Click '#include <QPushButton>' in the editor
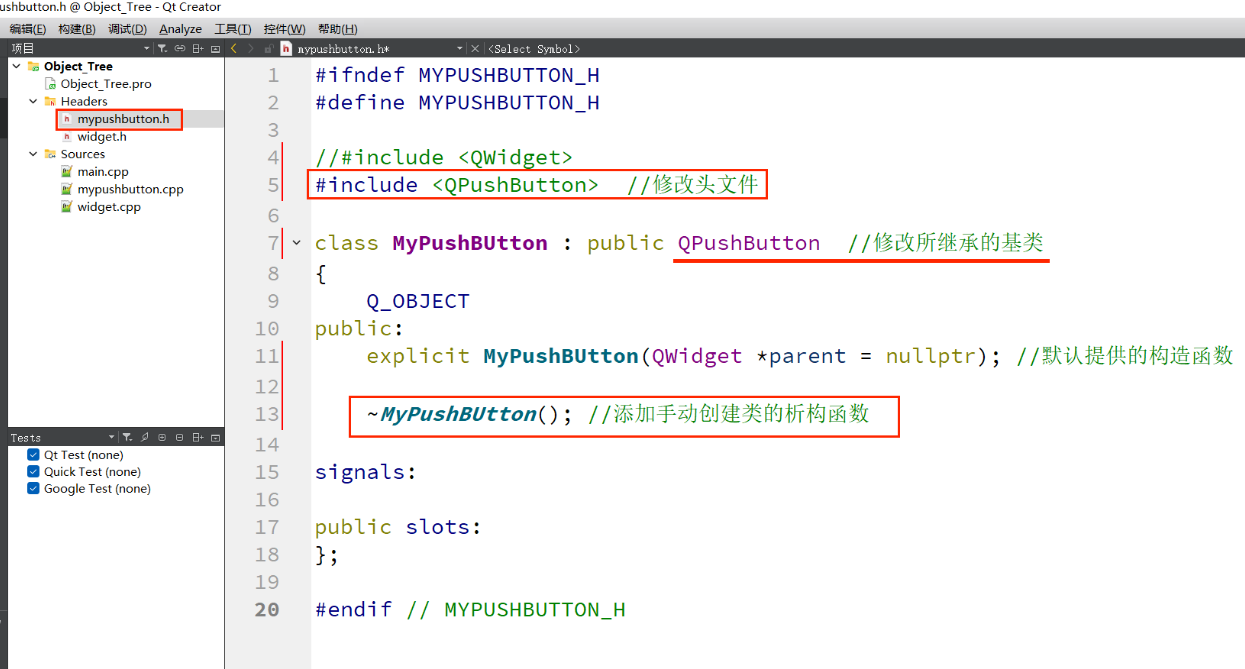The image size is (1245, 669). (x=457, y=185)
